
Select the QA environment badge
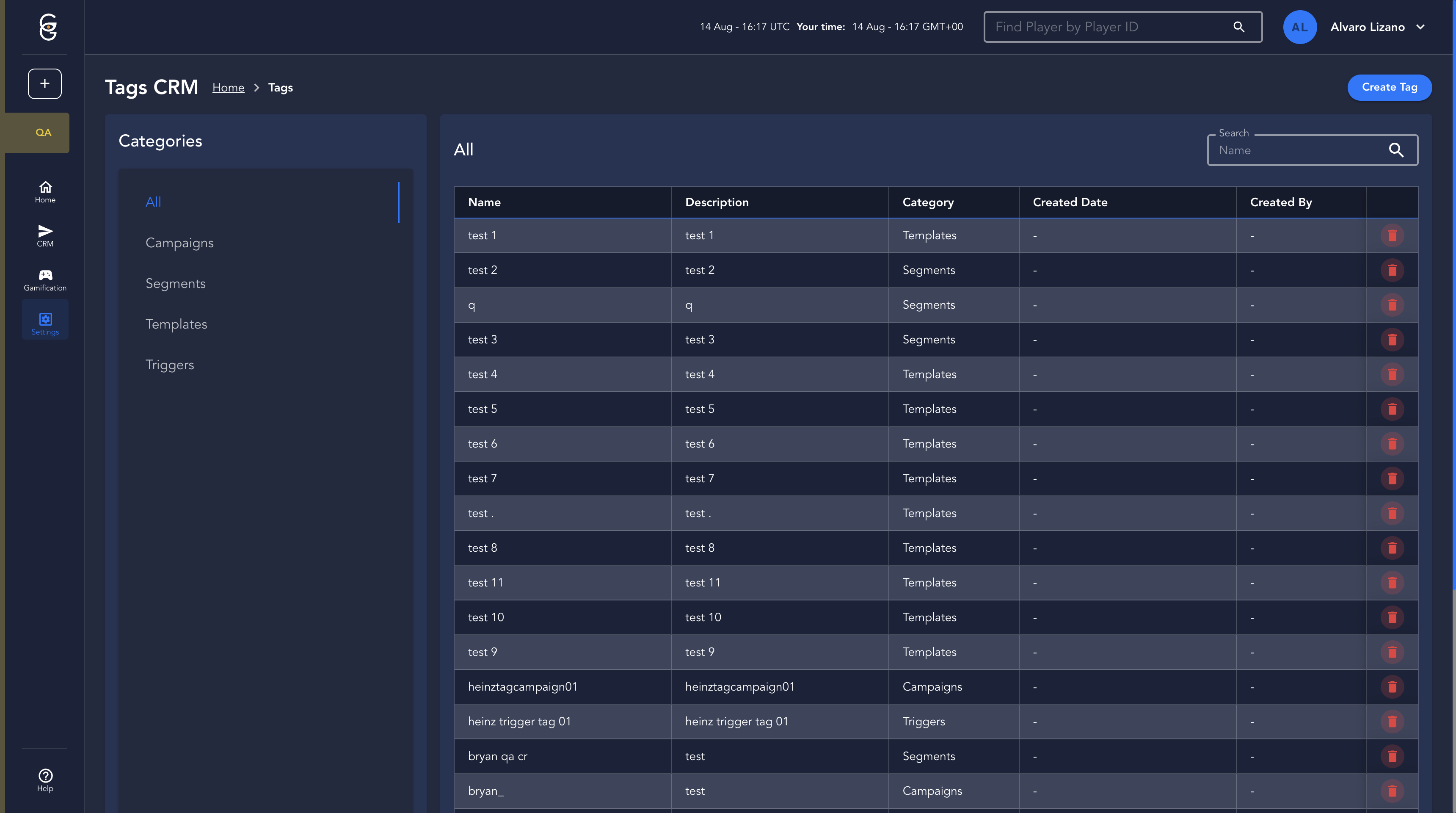[44, 132]
